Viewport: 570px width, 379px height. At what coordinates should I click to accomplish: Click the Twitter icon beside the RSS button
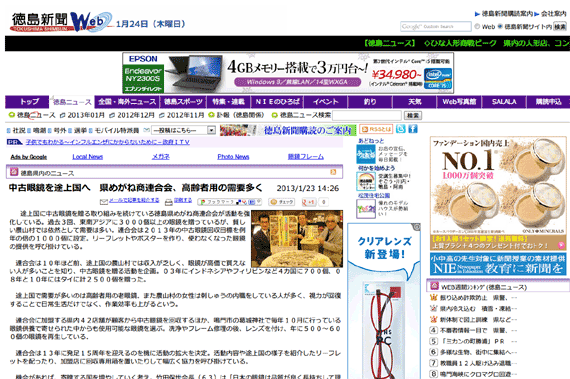pyautogui.click(x=401, y=129)
